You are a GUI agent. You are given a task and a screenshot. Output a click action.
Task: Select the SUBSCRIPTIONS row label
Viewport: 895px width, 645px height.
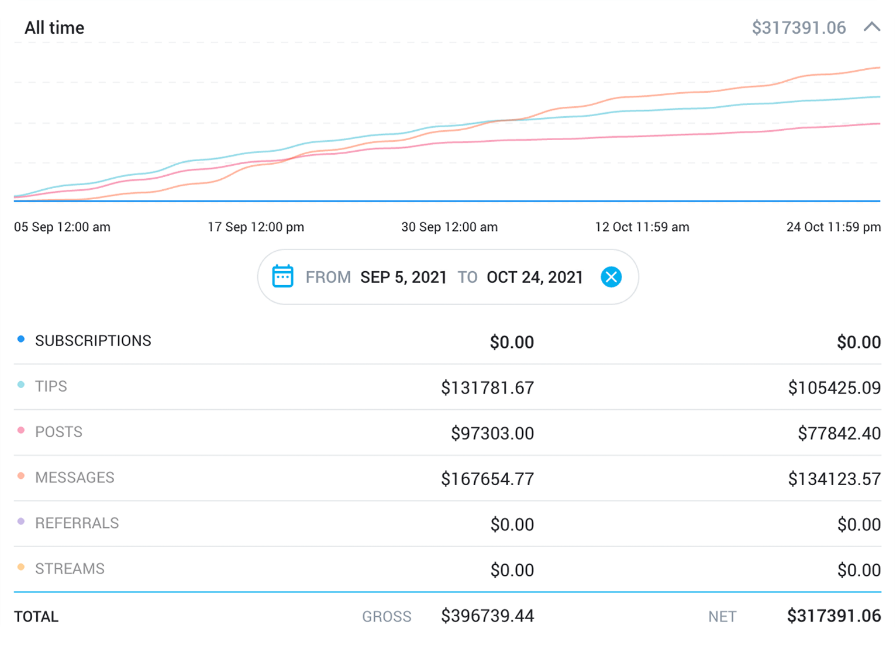(x=93, y=341)
